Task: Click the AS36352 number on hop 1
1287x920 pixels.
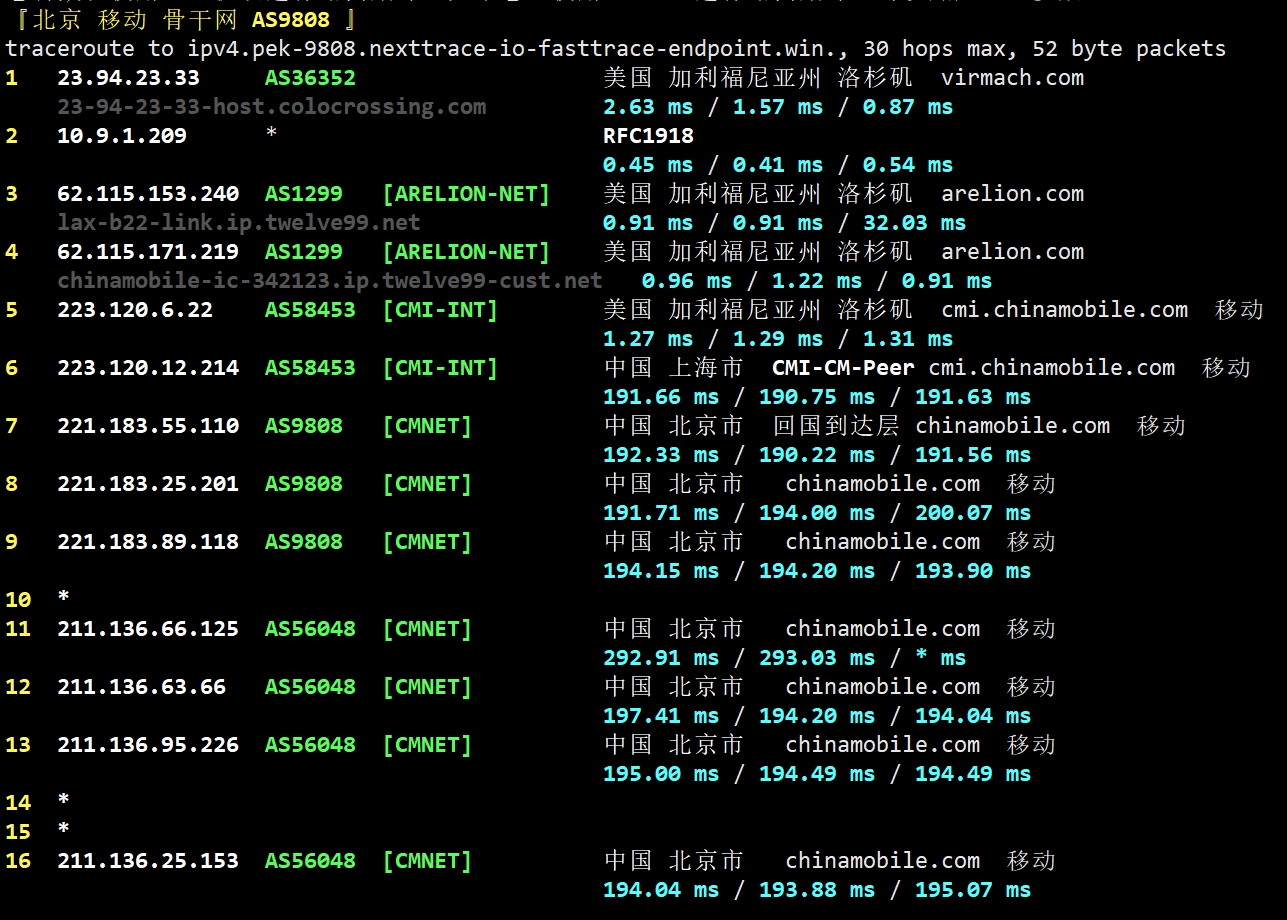Action: (310, 78)
